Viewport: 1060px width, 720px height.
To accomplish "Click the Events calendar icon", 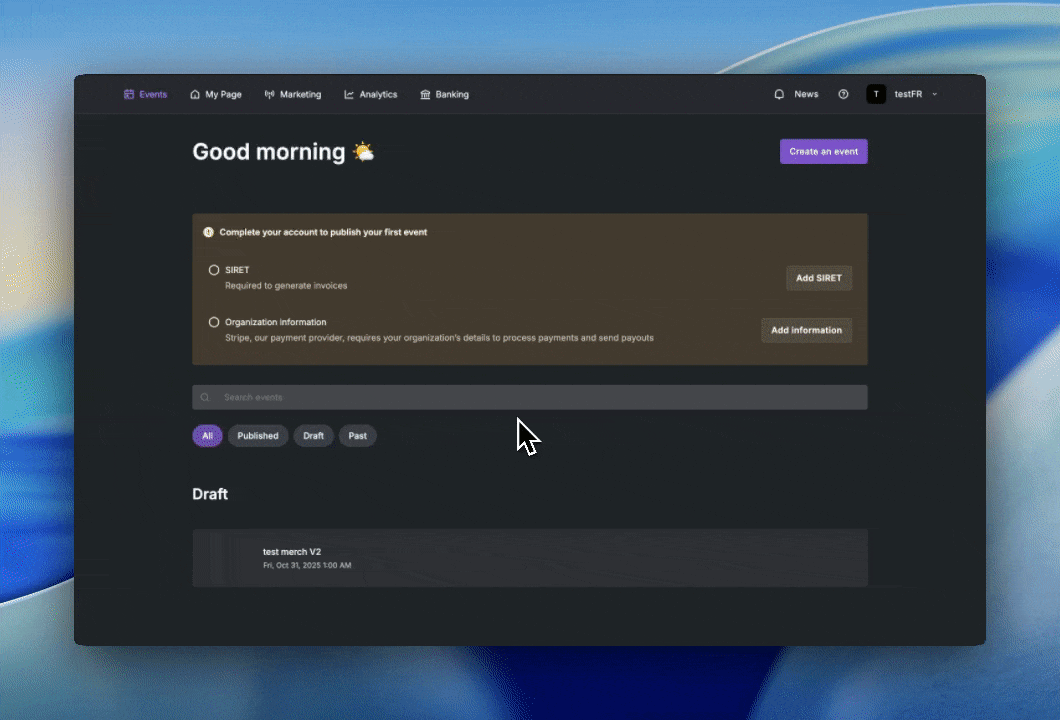I will click(x=129, y=95).
